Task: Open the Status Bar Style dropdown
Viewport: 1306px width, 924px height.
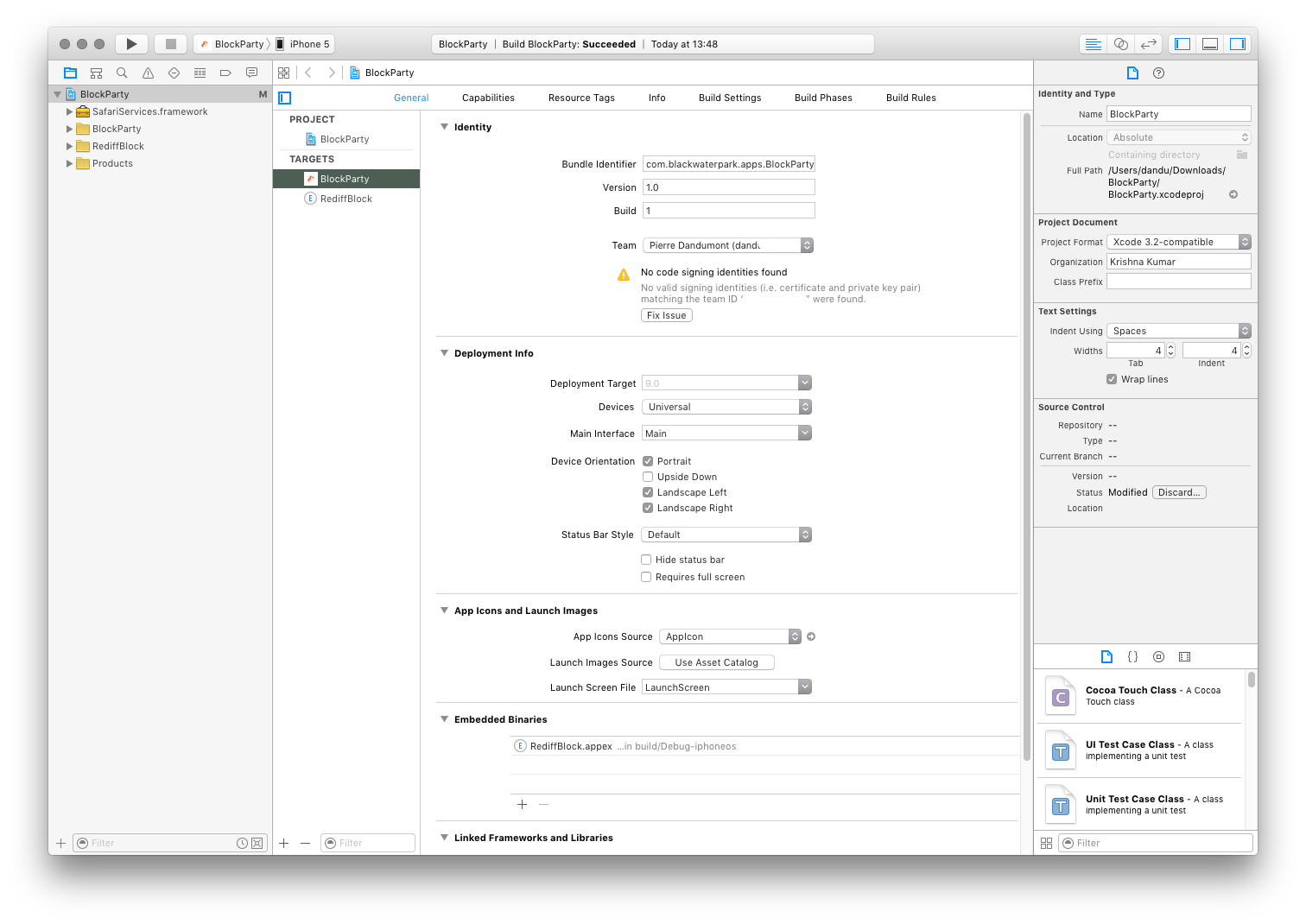Action: 726,535
